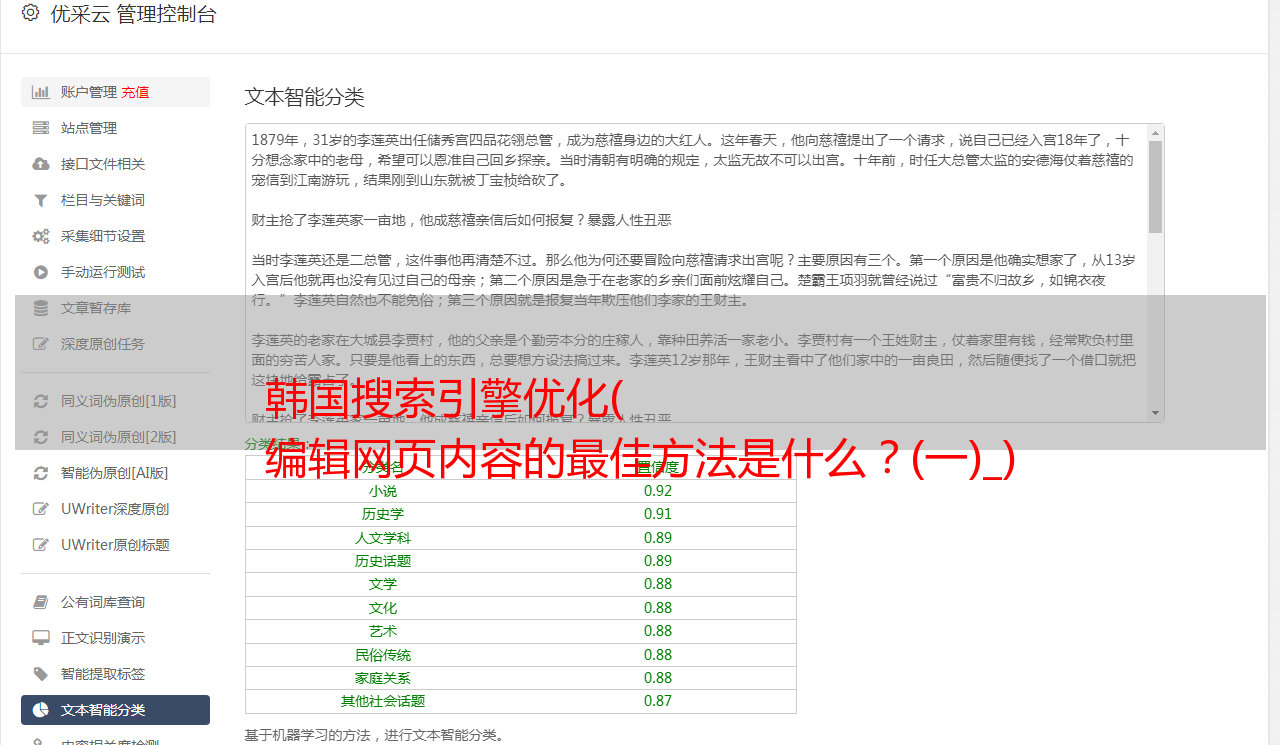Click the server icon for 站点管理
The image size is (1280, 745).
pos(41,128)
